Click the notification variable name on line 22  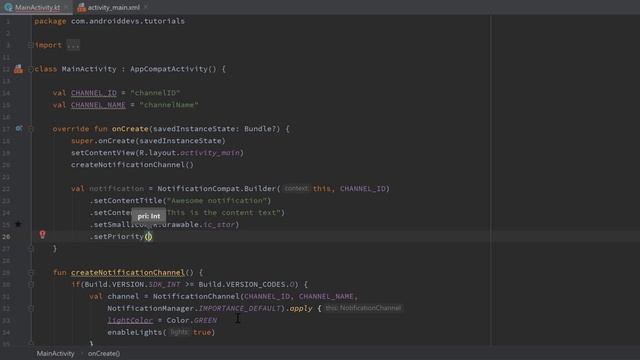point(116,189)
